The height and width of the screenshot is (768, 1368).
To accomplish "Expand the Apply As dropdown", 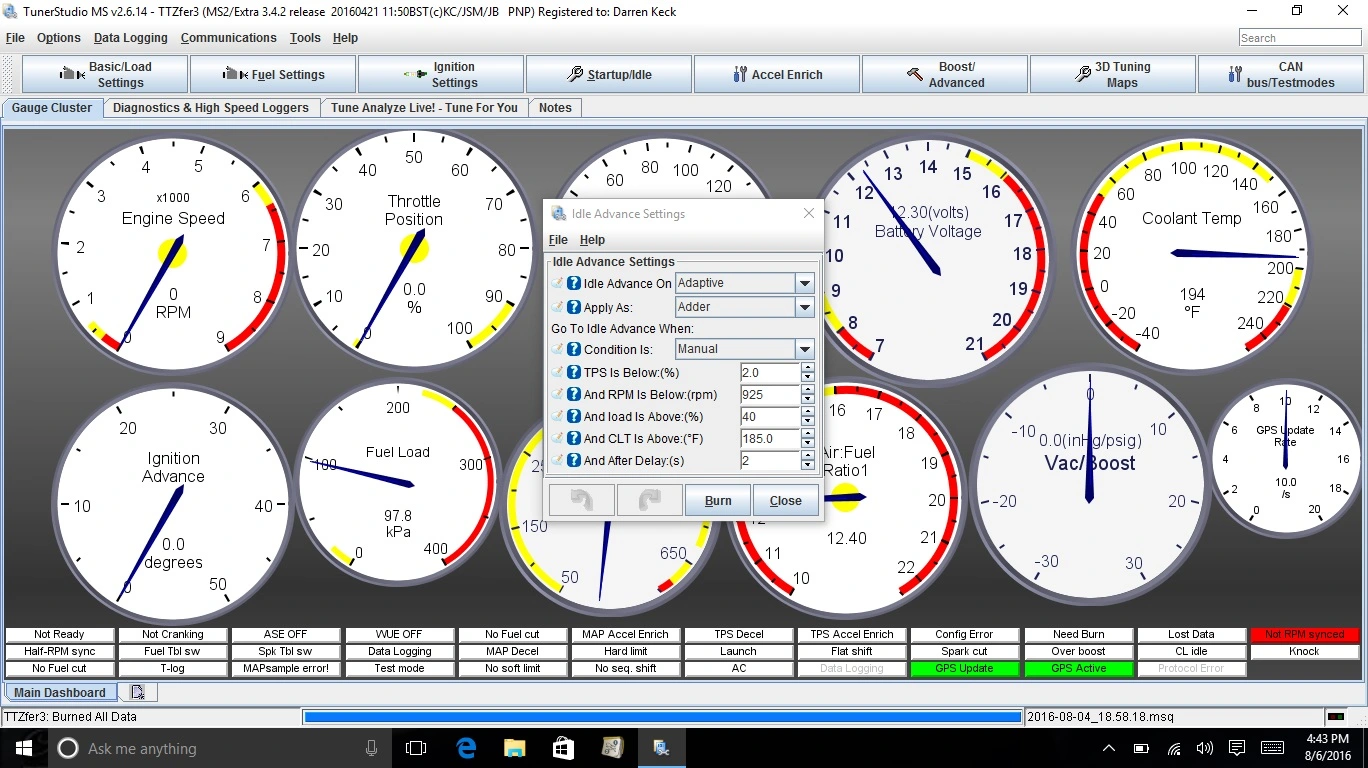I will [805, 308].
